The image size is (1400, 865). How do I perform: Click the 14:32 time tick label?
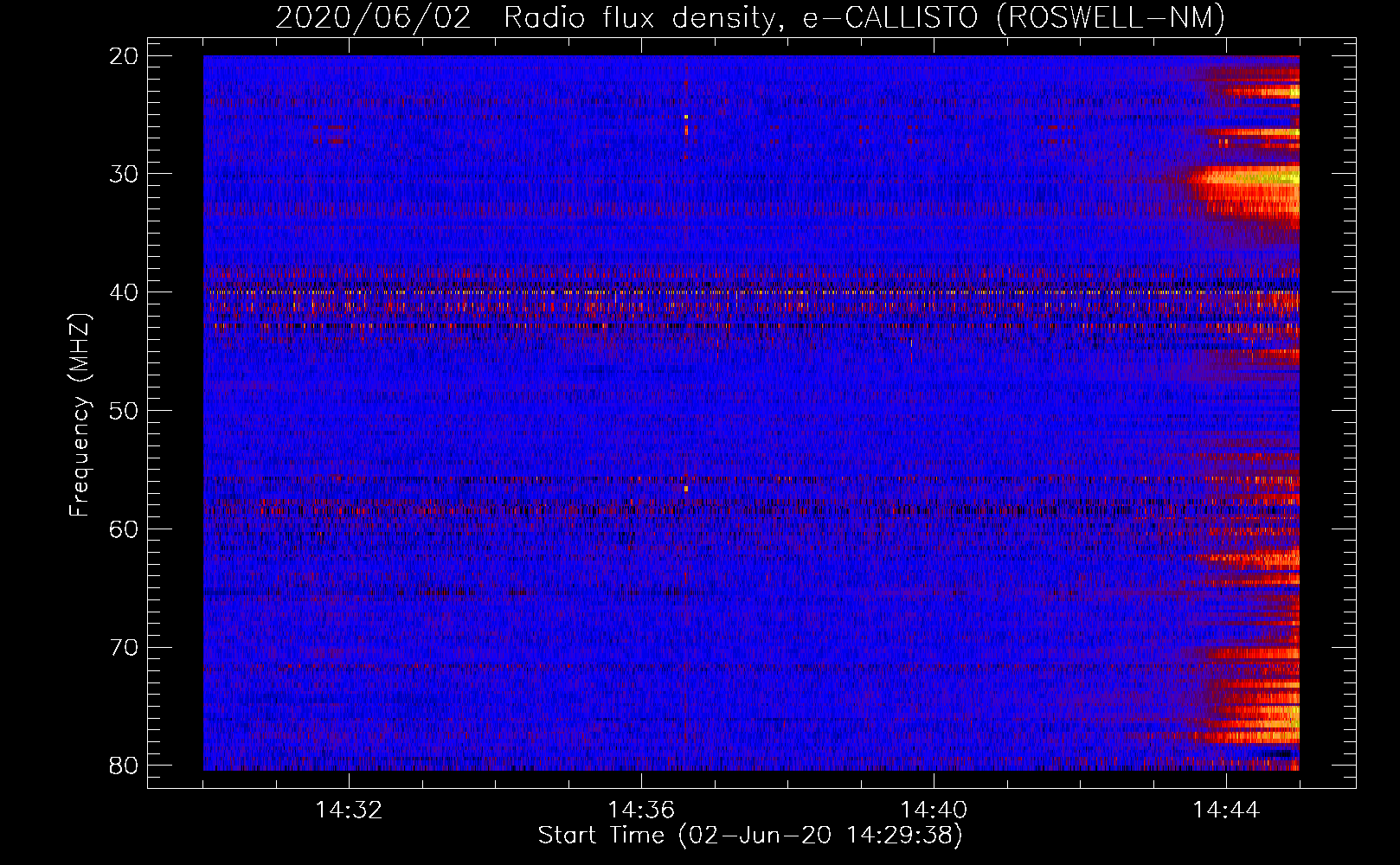[x=349, y=810]
